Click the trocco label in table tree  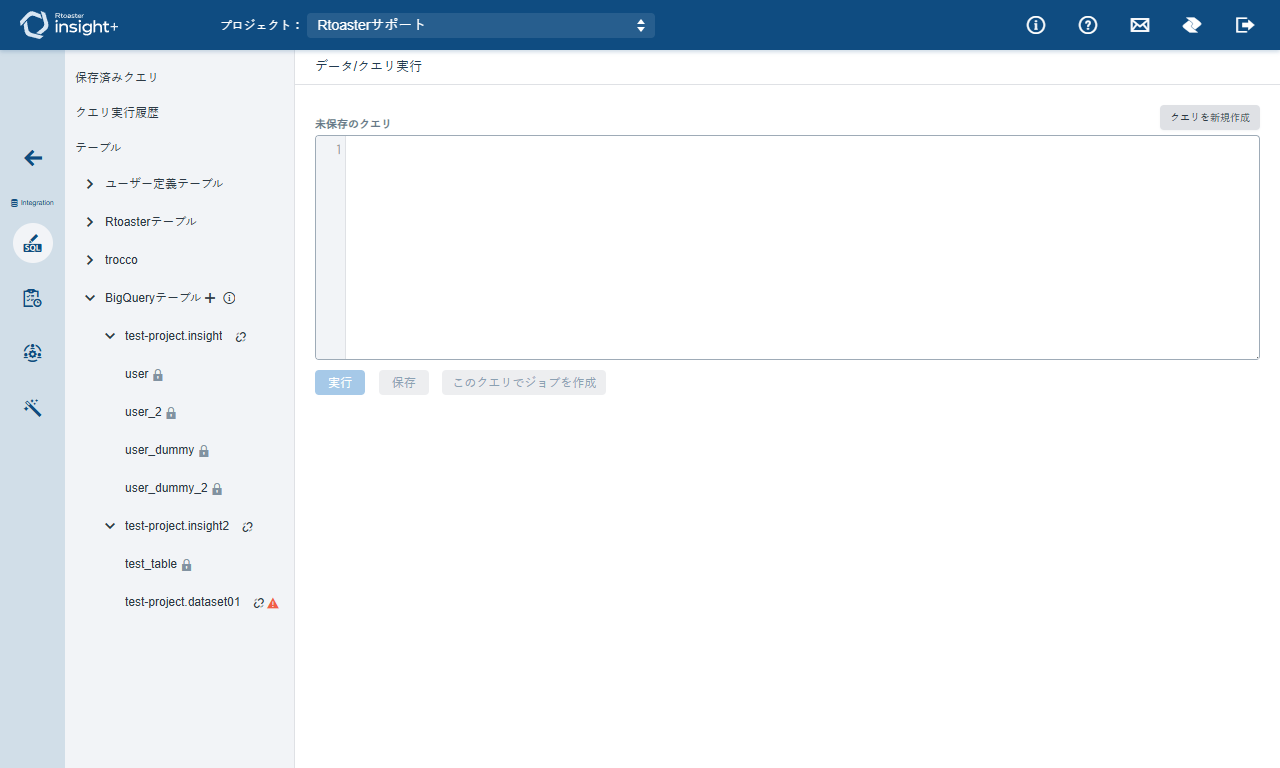coord(121,260)
